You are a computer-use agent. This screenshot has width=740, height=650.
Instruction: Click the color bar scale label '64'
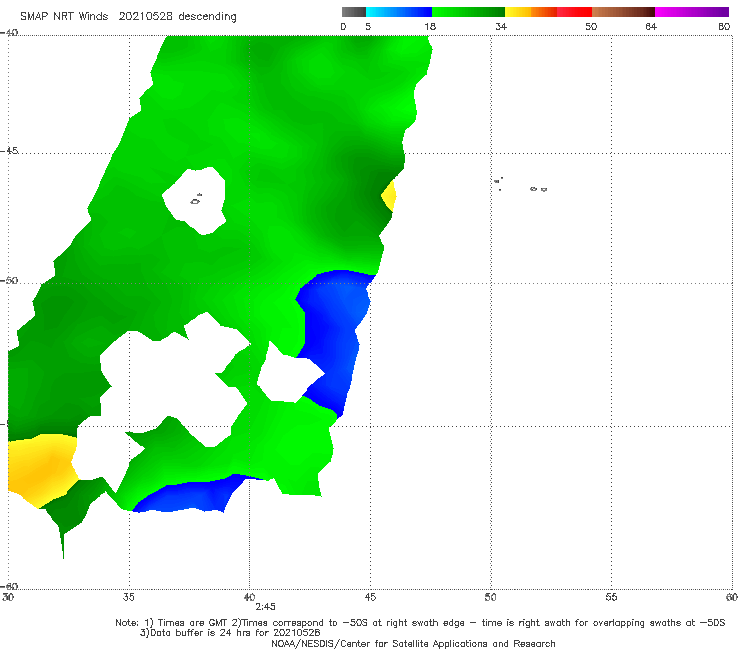click(651, 27)
